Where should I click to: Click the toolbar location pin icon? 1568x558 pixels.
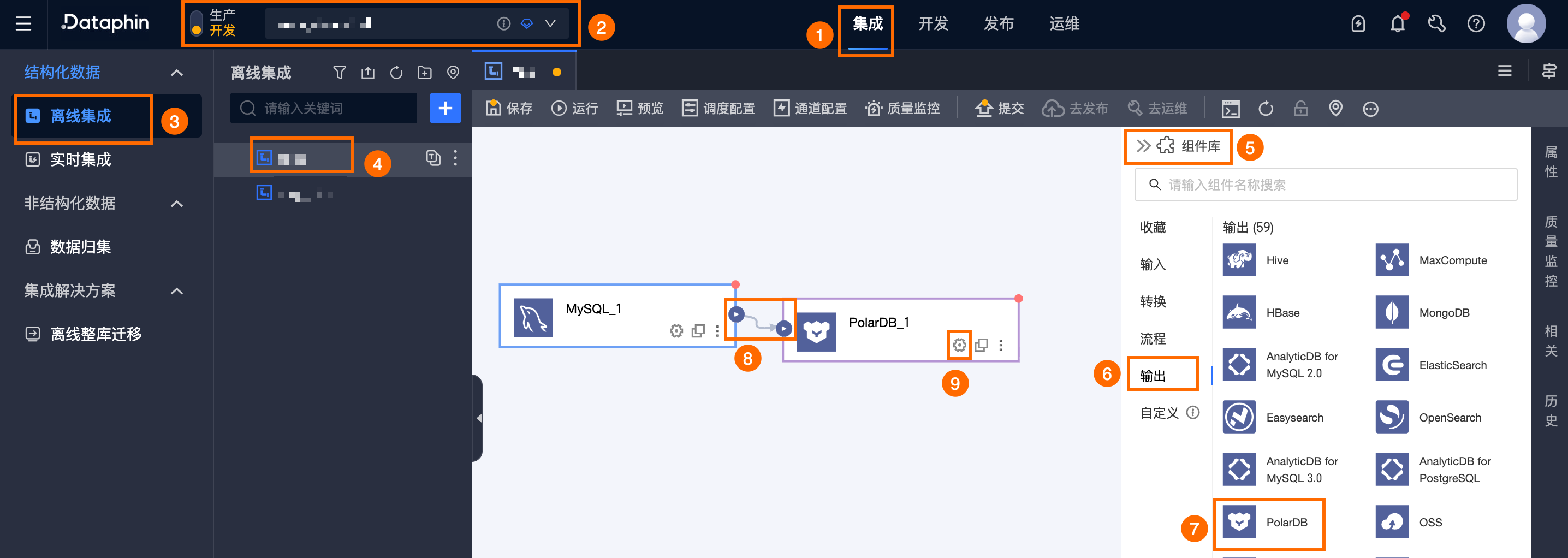pos(1335,109)
